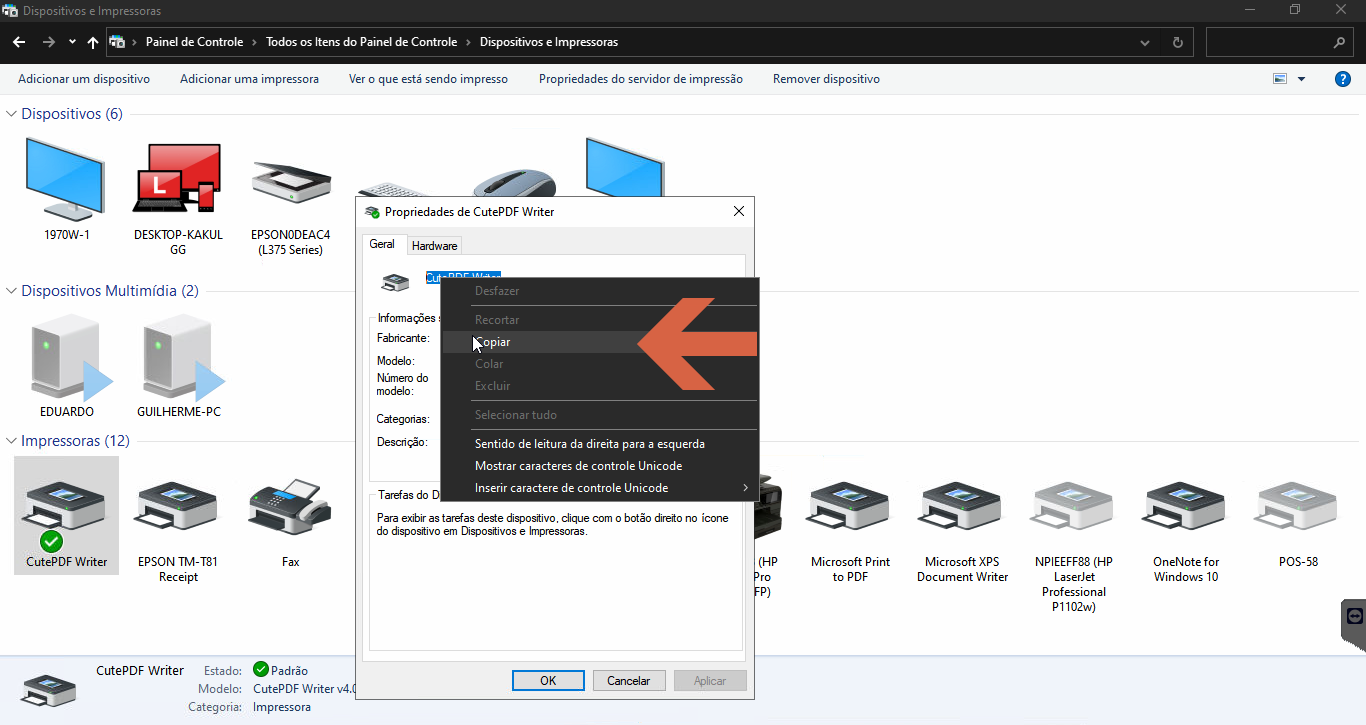Viewport: 1366px width, 725px height.
Task: Expand the address bar history dropdown
Action: pos(1146,43)
